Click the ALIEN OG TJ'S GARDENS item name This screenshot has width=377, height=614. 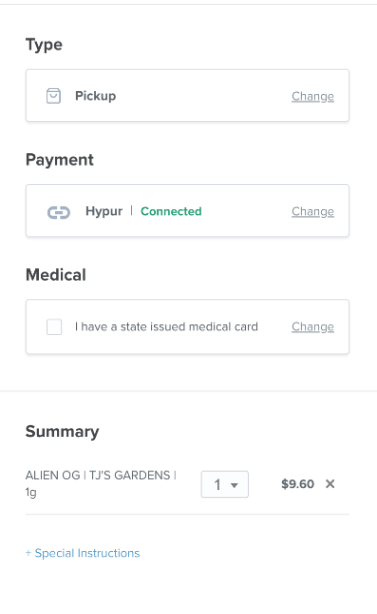point(101,484)
